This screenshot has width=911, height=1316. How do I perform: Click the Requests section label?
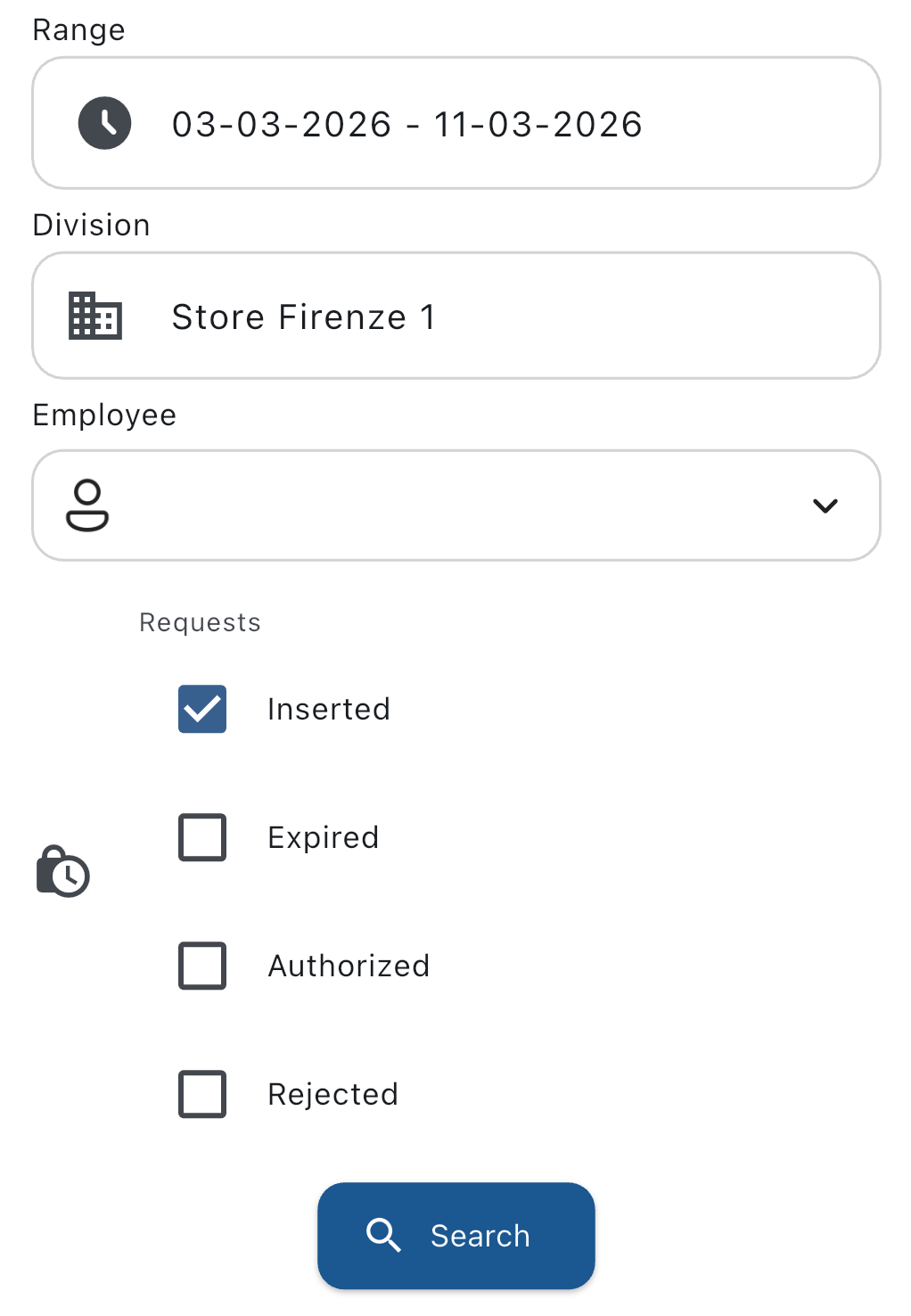(x=199, y=621)
